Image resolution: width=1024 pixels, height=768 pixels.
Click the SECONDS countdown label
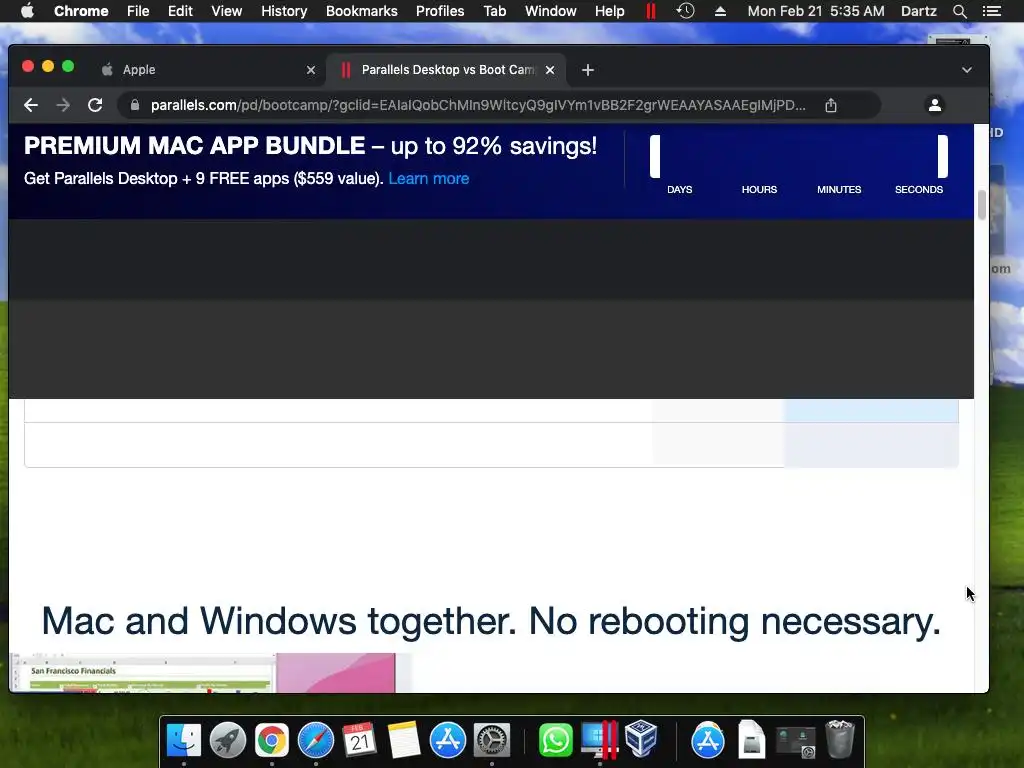click(x=919, y=189)
